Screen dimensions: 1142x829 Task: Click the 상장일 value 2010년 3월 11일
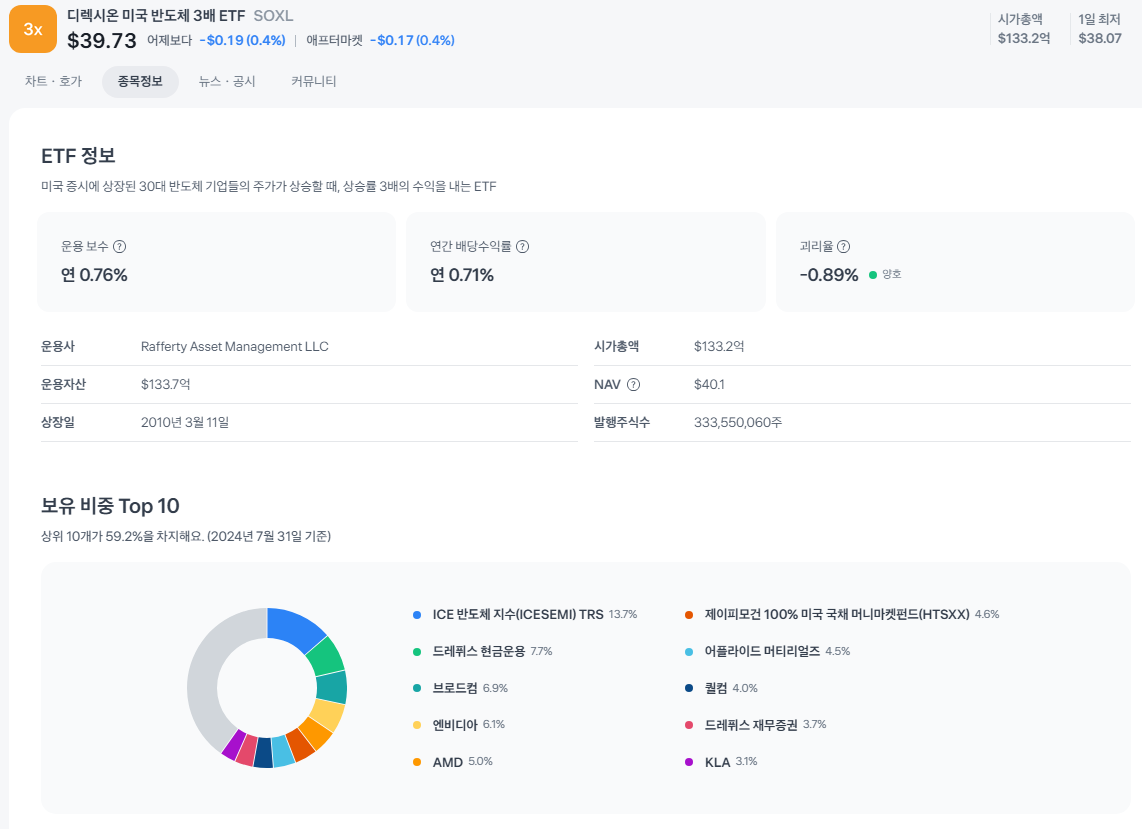(x=184, y=423)
